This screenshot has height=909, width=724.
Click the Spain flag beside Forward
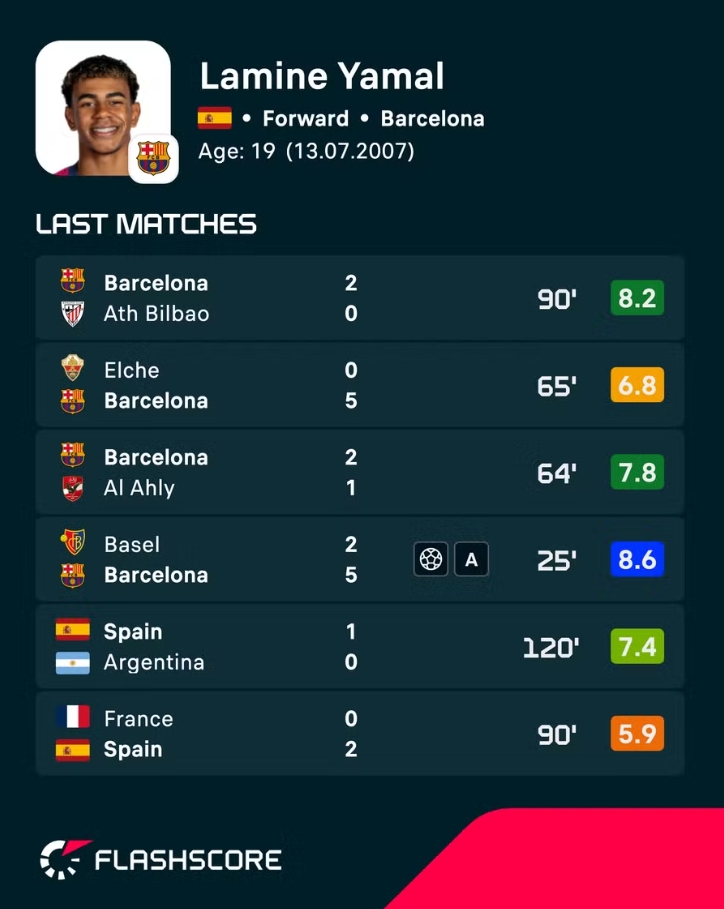(214, 118)
